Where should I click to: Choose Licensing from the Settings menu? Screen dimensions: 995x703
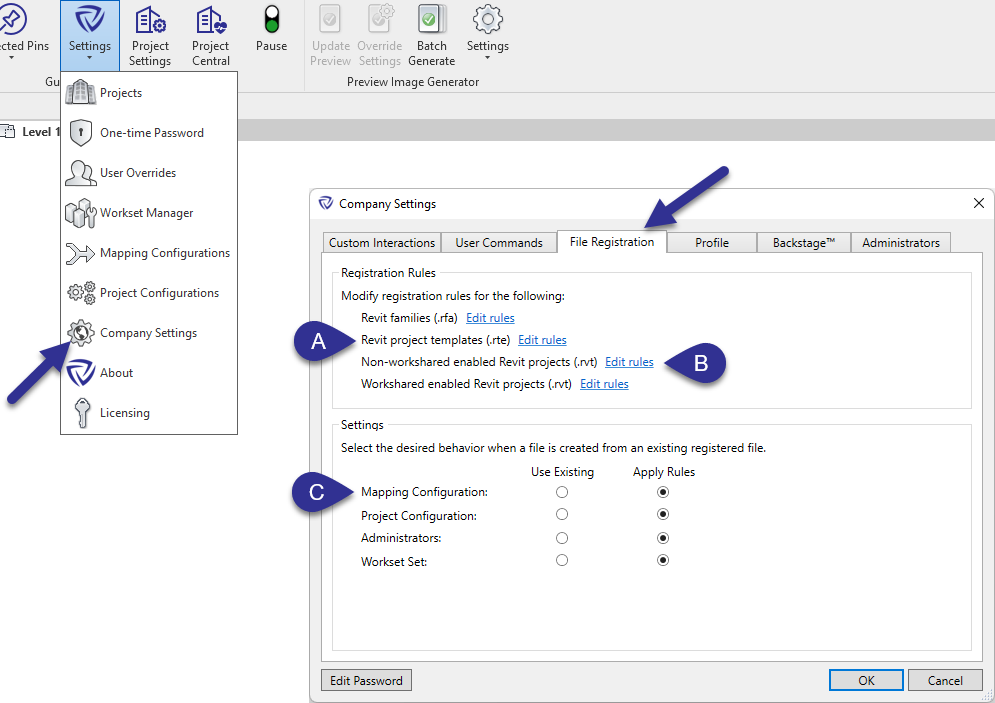(x=124, y=413)
